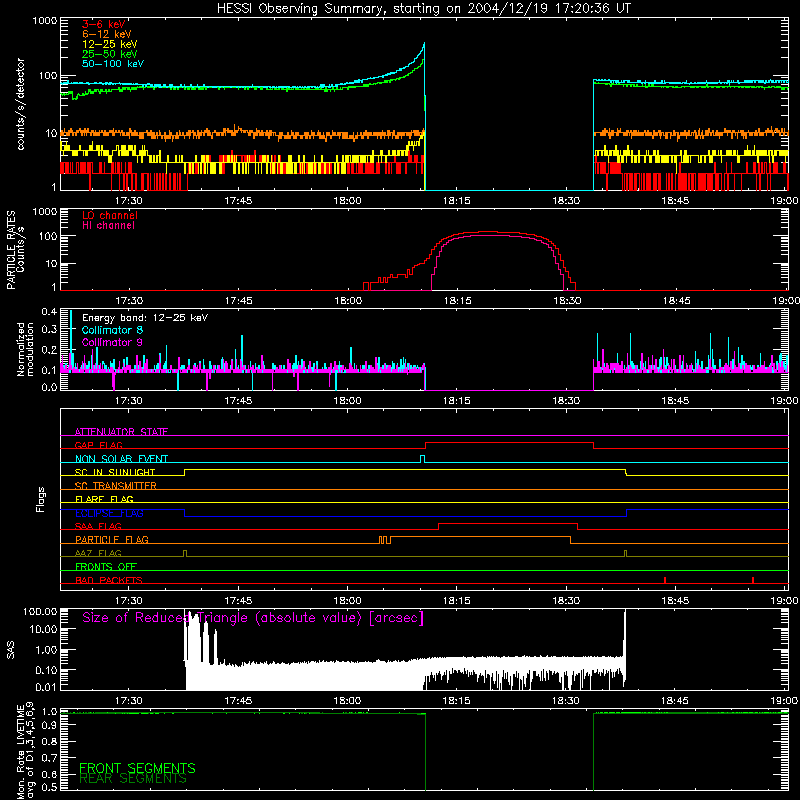Select the Collimator 8 legend entry
This screenshot has width=800, height=800.
(112, 330)
